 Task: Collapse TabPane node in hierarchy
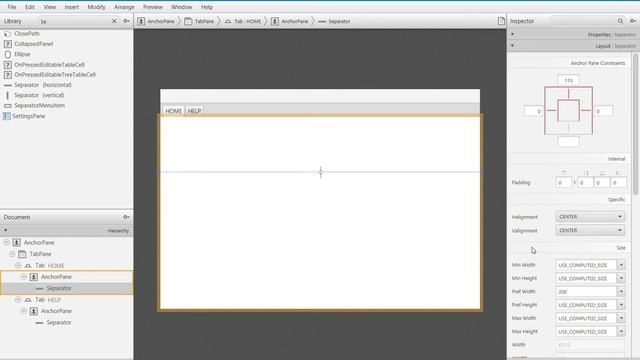12,254
